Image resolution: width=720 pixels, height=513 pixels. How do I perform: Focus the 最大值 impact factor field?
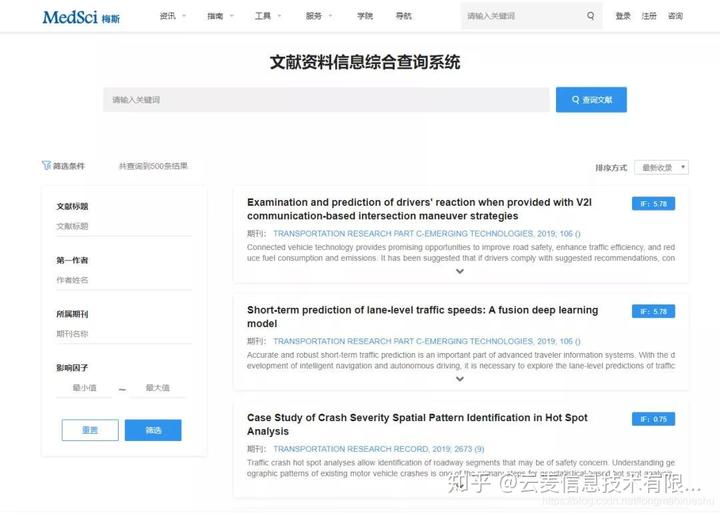(158, 388)
